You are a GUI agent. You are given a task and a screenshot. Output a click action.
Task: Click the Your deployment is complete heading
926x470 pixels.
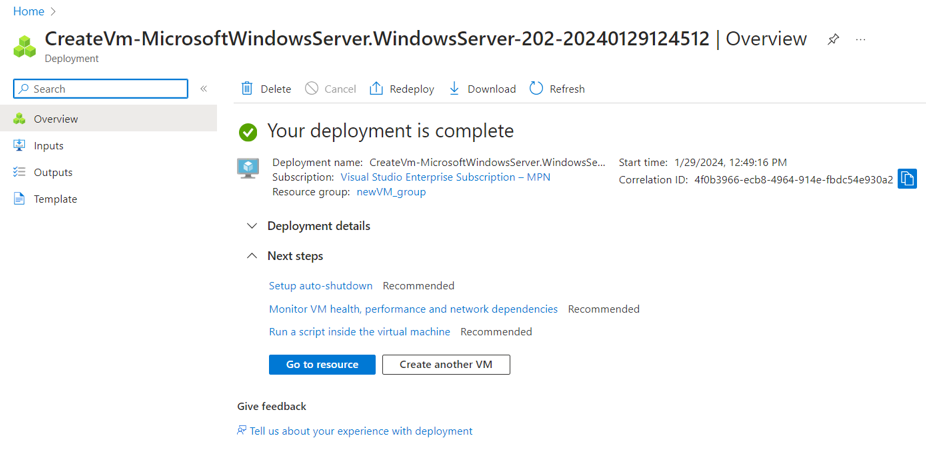coord(390,130)
